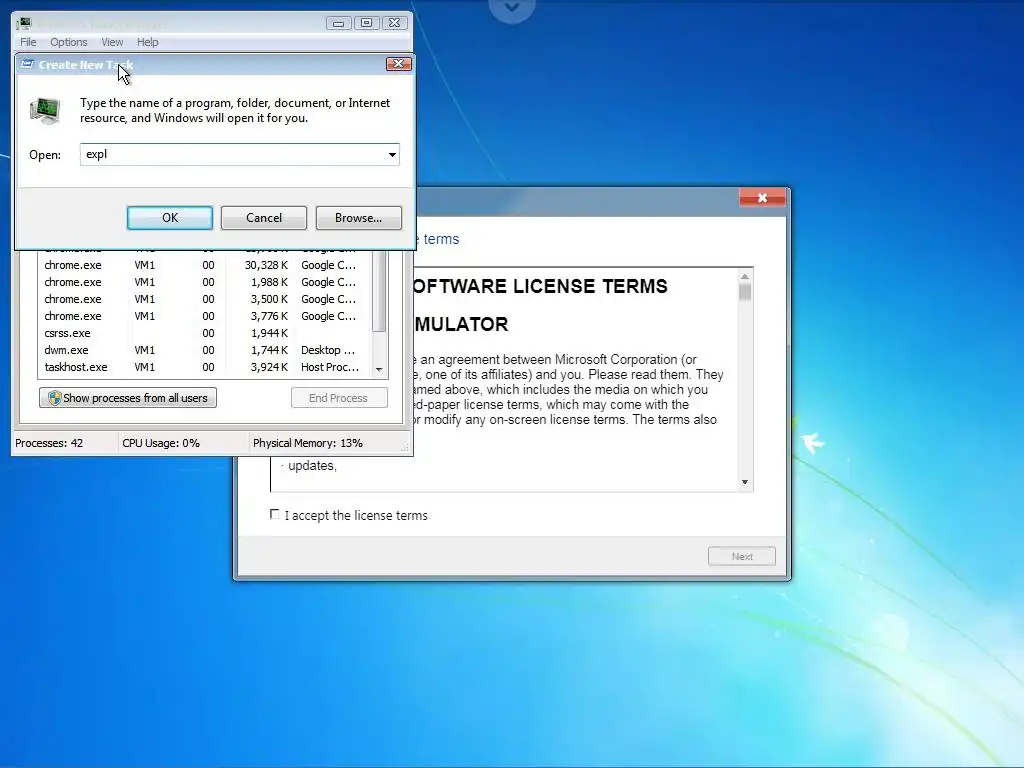This screenshot has height=768, width=1024.
Task: Close the Create New Task dialog
Action: coord(398,63)
